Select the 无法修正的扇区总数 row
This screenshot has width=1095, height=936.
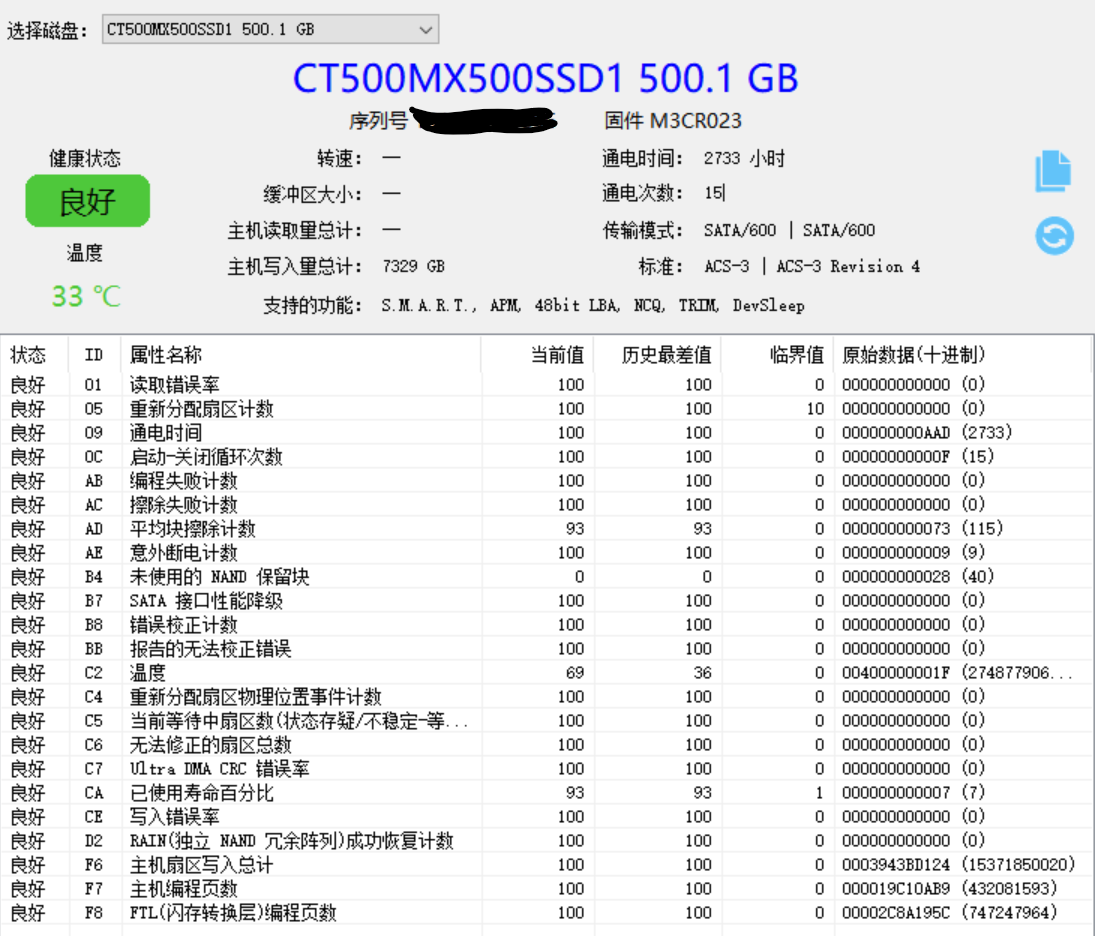[545, 745]
